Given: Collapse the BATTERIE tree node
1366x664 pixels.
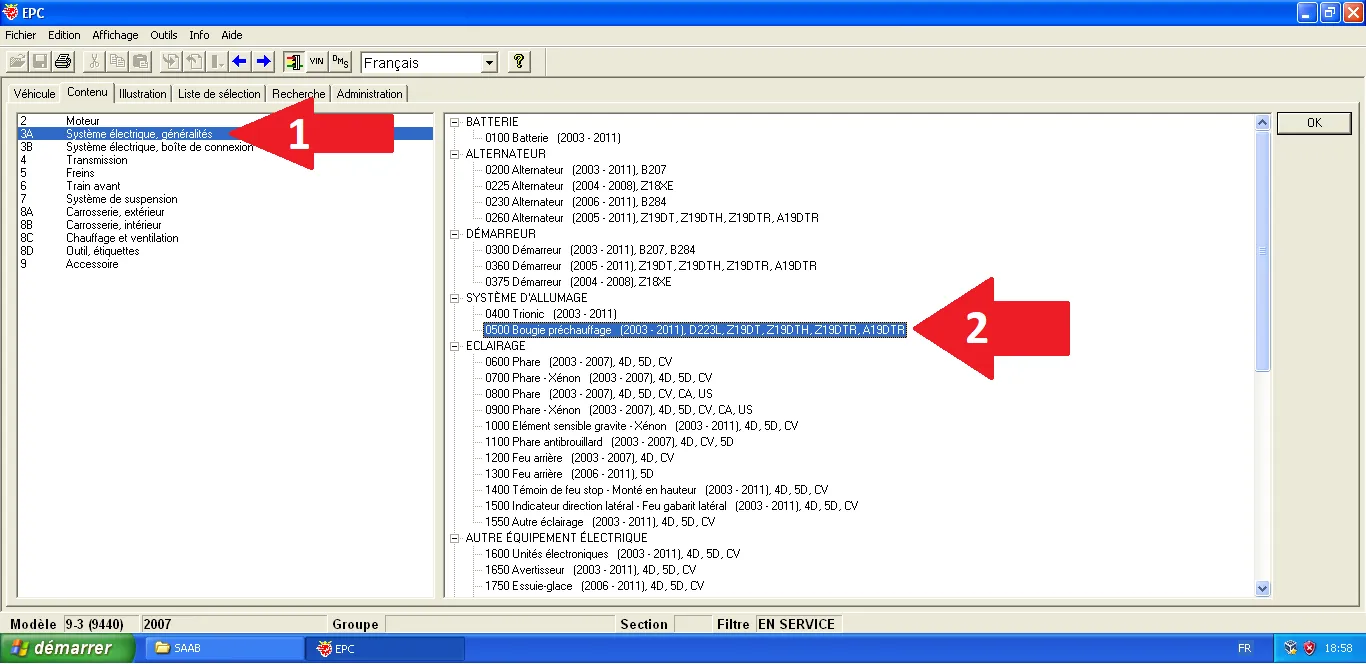Looking at the screenshot, I should point(455,122).
